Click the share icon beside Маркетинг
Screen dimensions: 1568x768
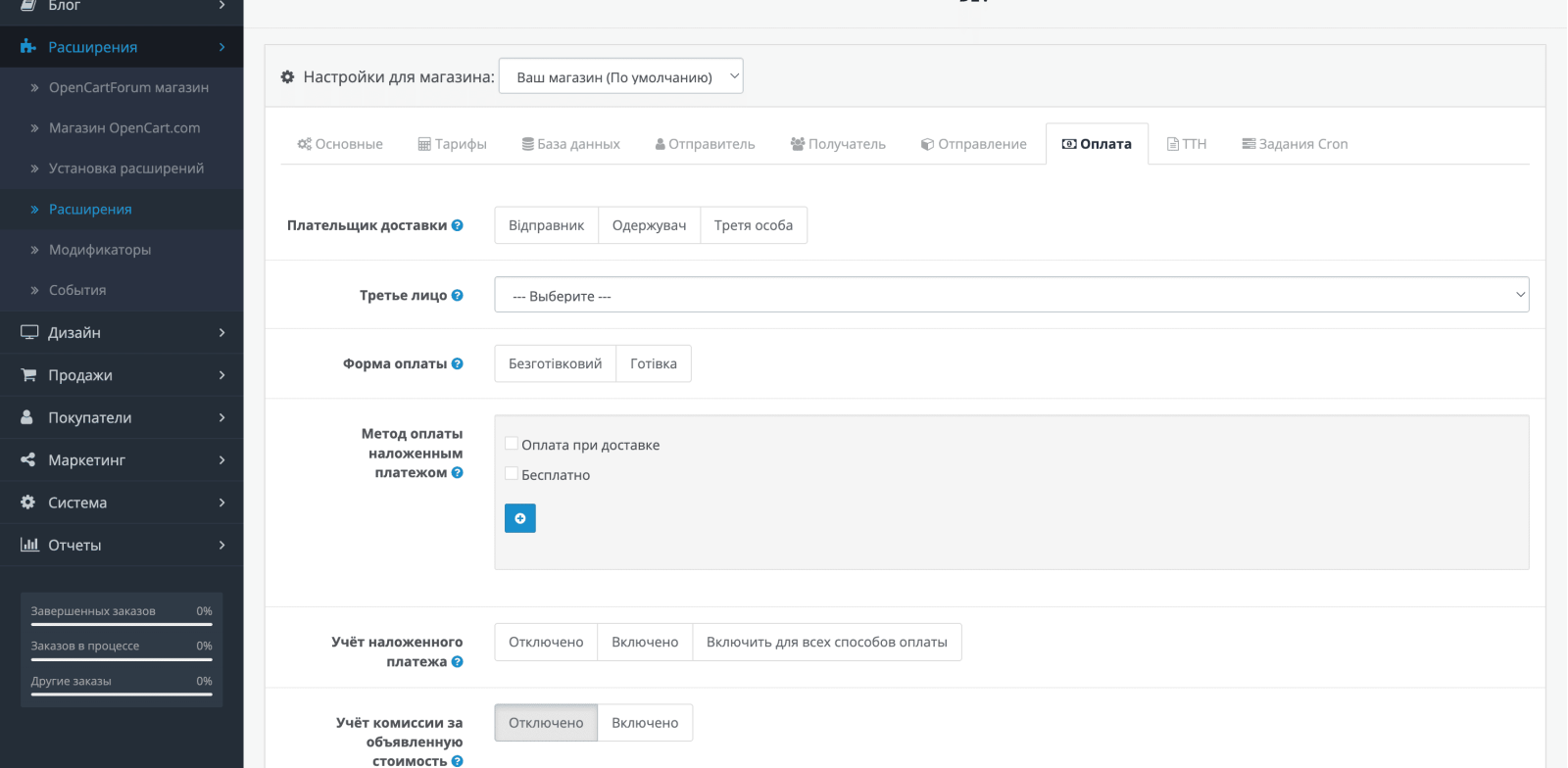tap(27, 459)
